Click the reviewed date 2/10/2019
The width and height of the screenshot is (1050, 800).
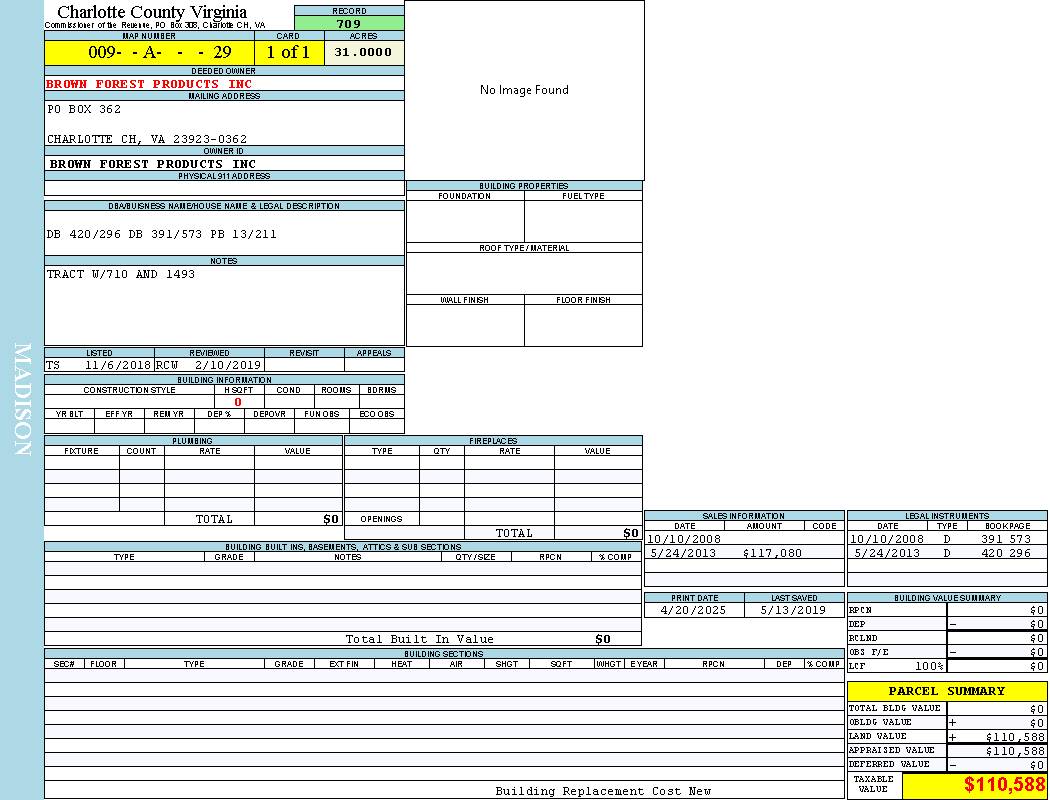[x=227, y=366]
